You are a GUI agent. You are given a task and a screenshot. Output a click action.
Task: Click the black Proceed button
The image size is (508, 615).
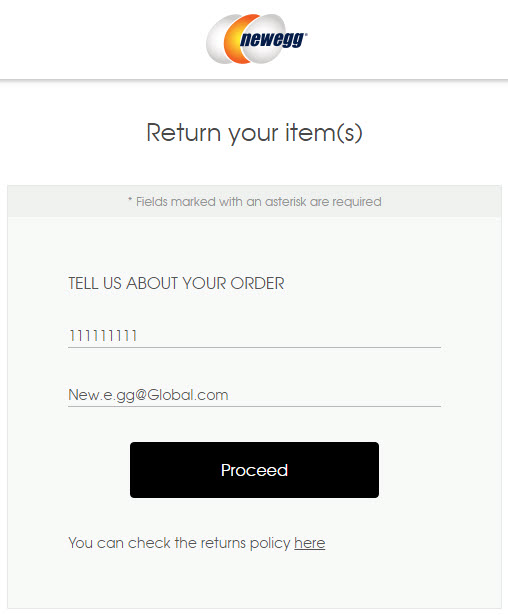[254, 470]
